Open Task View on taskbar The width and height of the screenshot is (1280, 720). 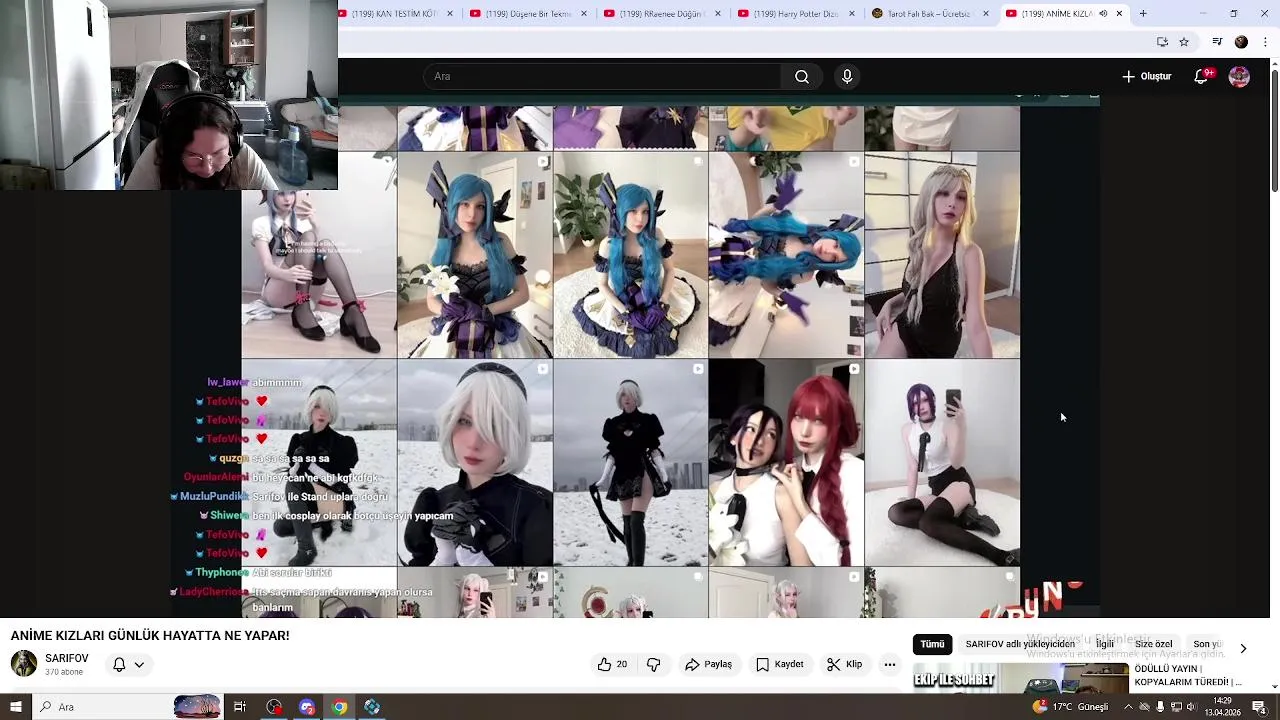pos(240,707)
